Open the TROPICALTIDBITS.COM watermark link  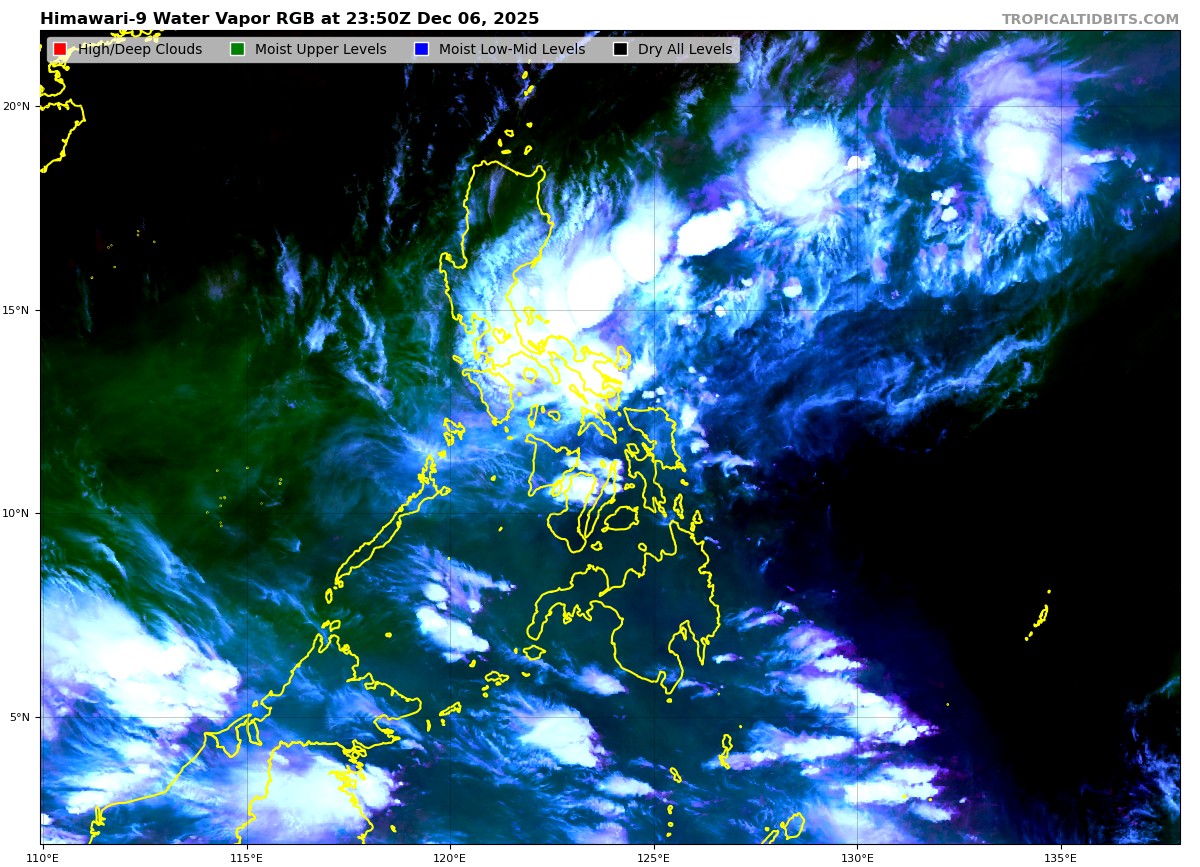pyautogui.click(x=1090, y=19)
